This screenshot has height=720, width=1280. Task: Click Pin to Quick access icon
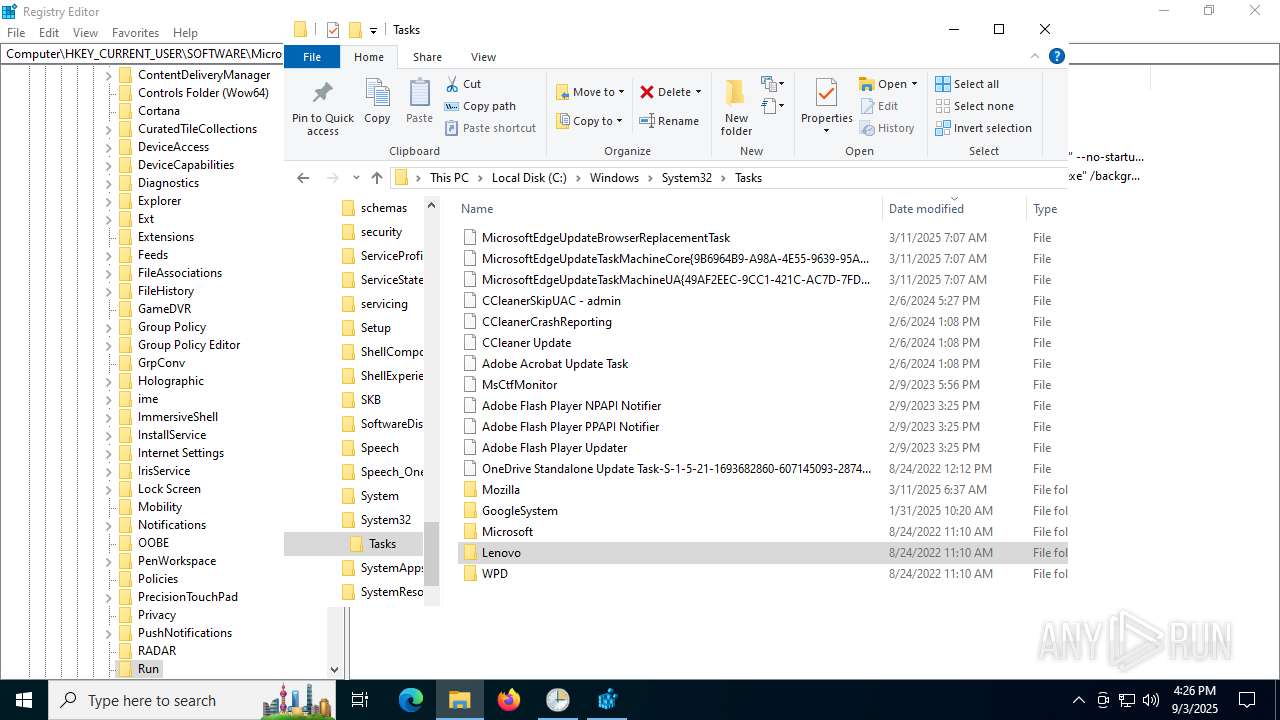(322, 94)
